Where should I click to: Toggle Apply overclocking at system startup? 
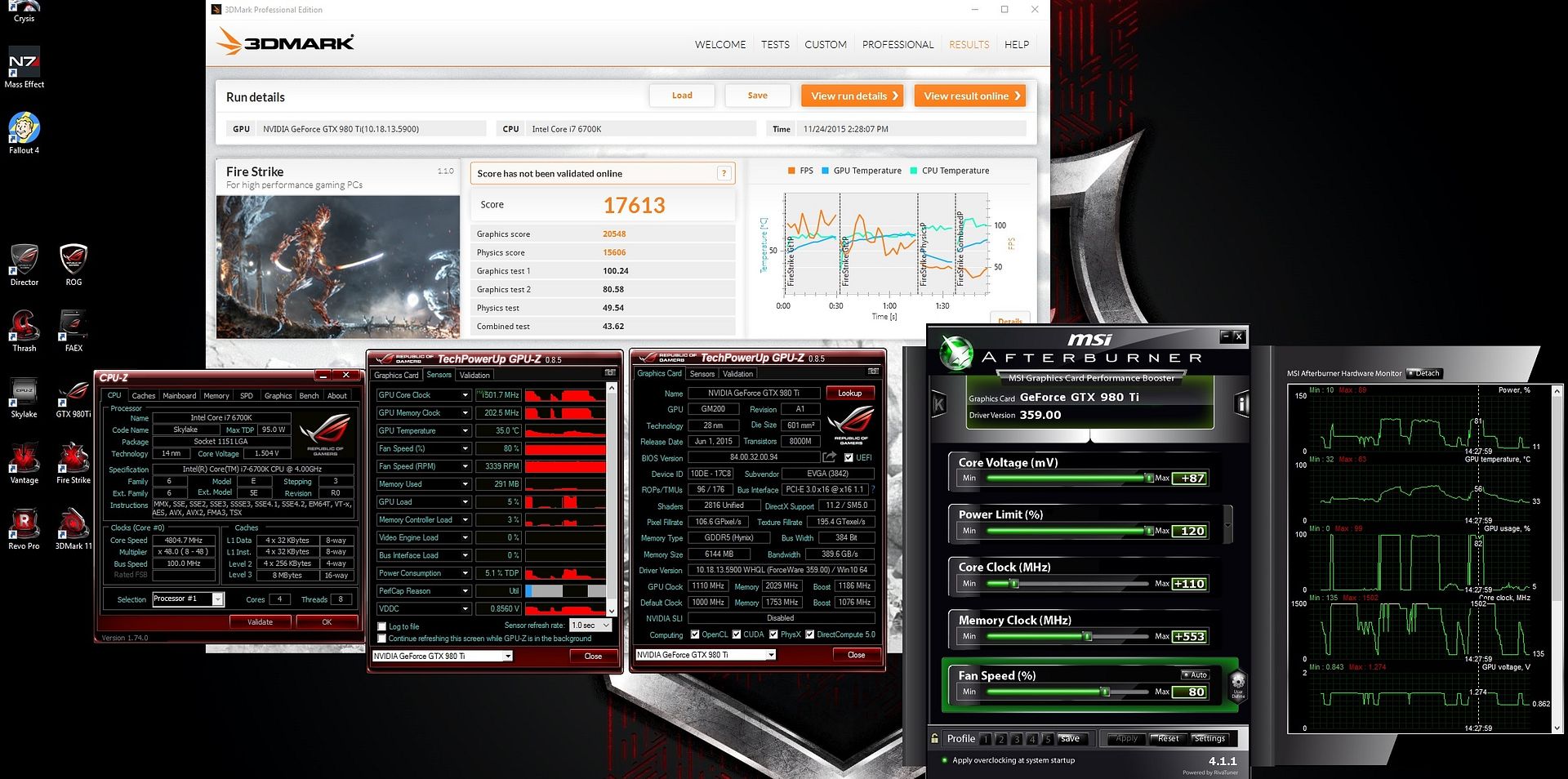945,760
